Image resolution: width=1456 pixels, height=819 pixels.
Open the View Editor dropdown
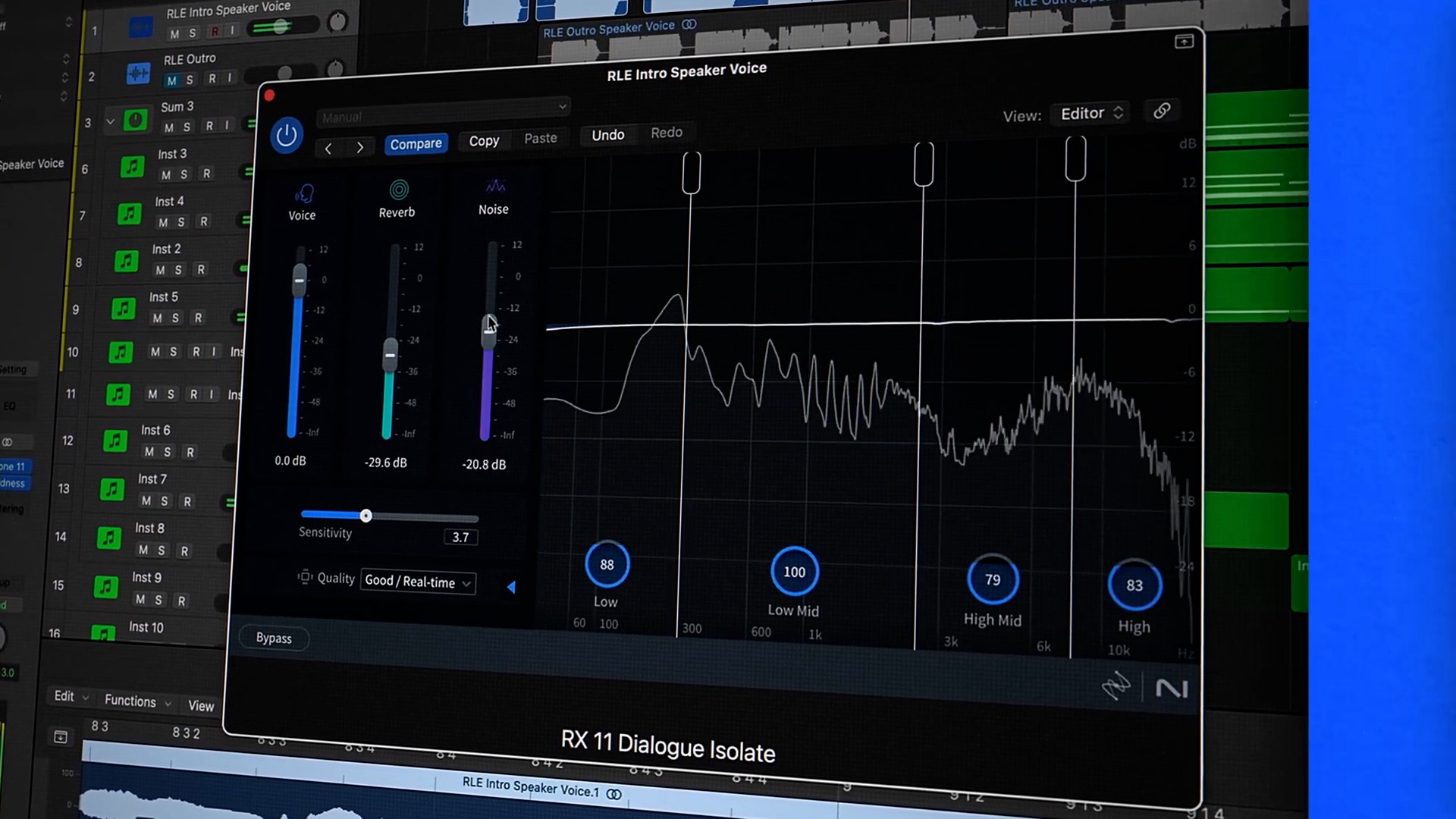point(1090,113)
